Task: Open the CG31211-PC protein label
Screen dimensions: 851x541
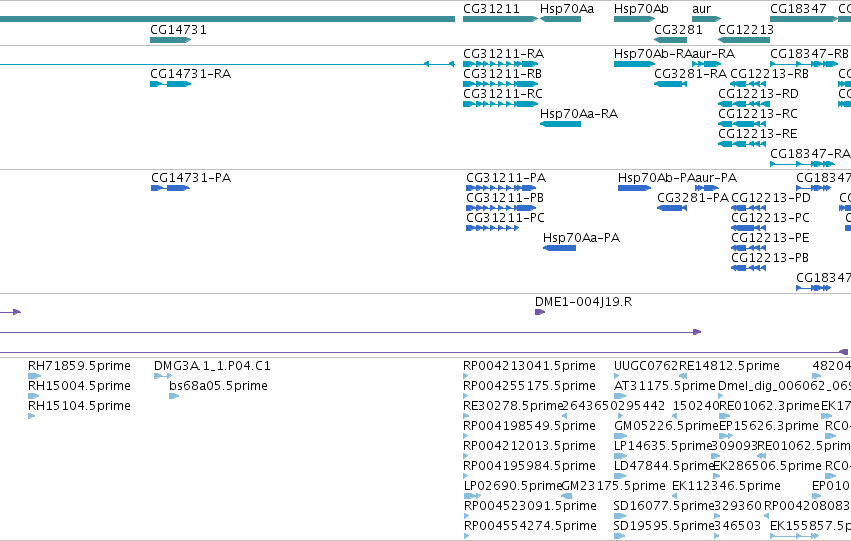Action: [505, 218]
